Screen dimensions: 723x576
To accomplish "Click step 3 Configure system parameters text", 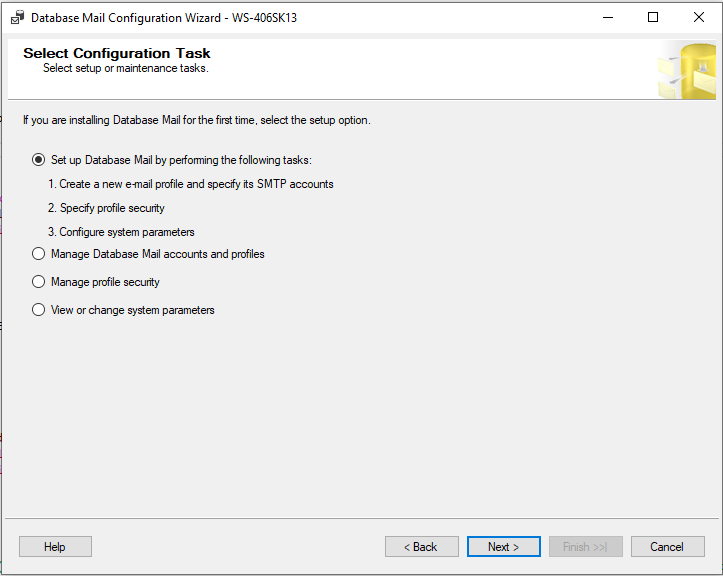I will pos(121,232).
